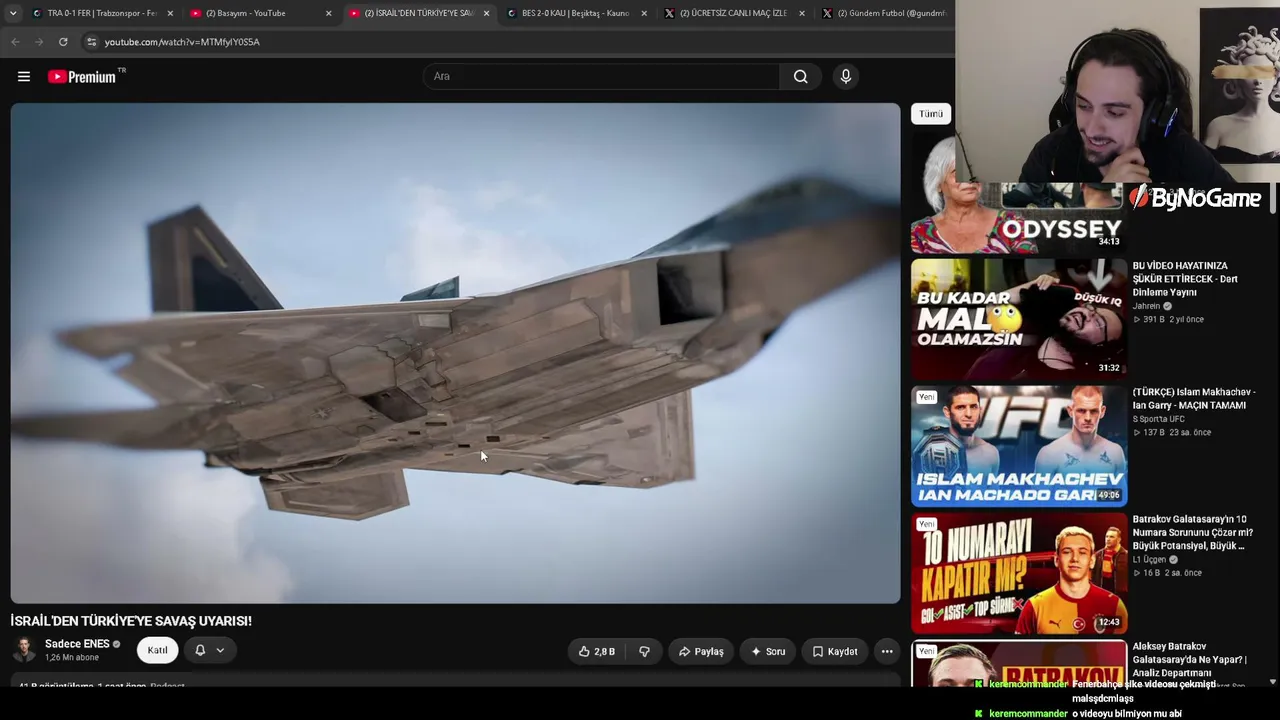This screenshot has width=1280, height=720.
Task: Dislike the video with thumbs-down
Action: tap(644, 651)
